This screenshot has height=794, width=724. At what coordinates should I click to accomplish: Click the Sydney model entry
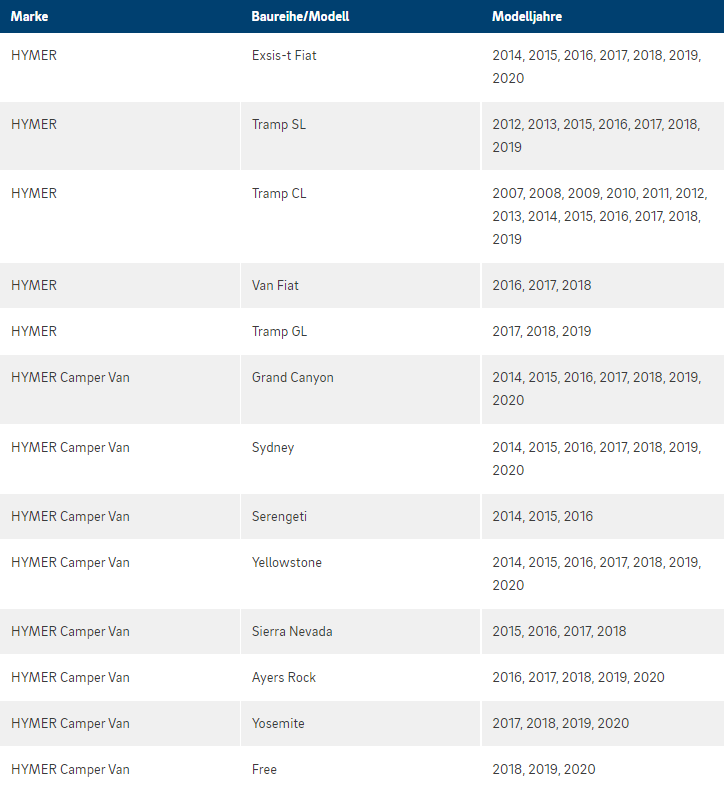coord(273,448)
